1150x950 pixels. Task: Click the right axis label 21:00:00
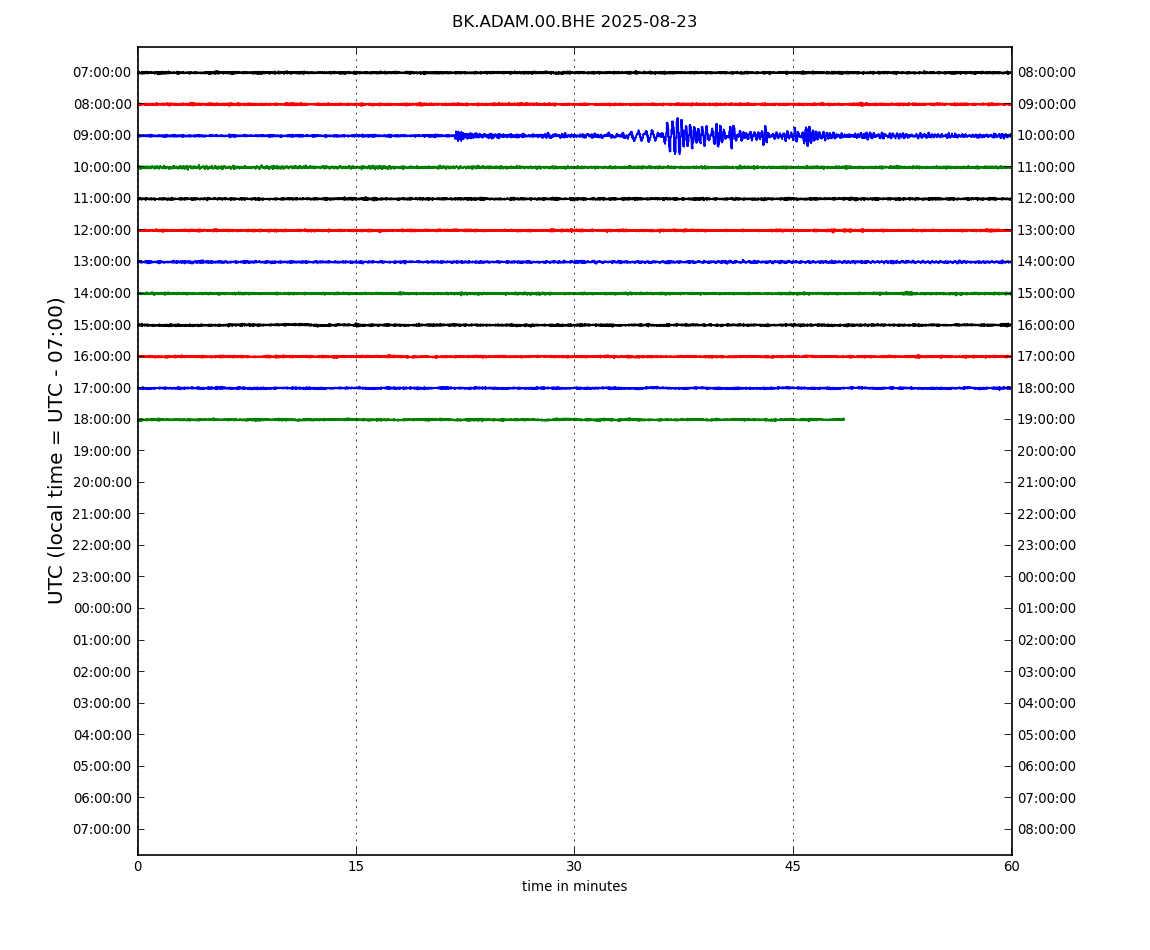[x=1047, y=483]
